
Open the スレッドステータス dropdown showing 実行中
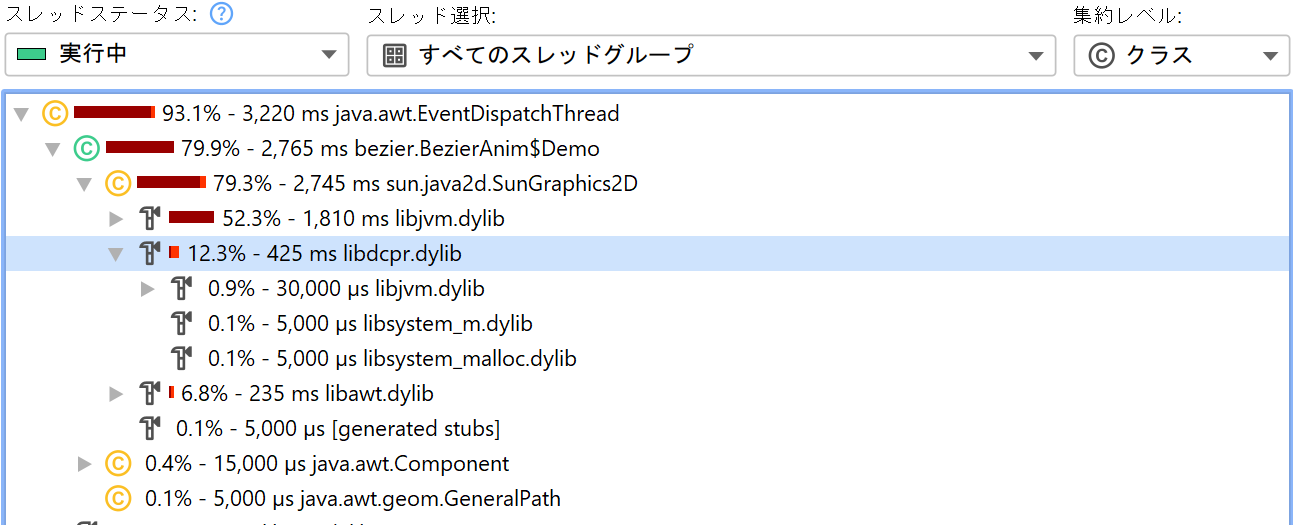point(177,55)
